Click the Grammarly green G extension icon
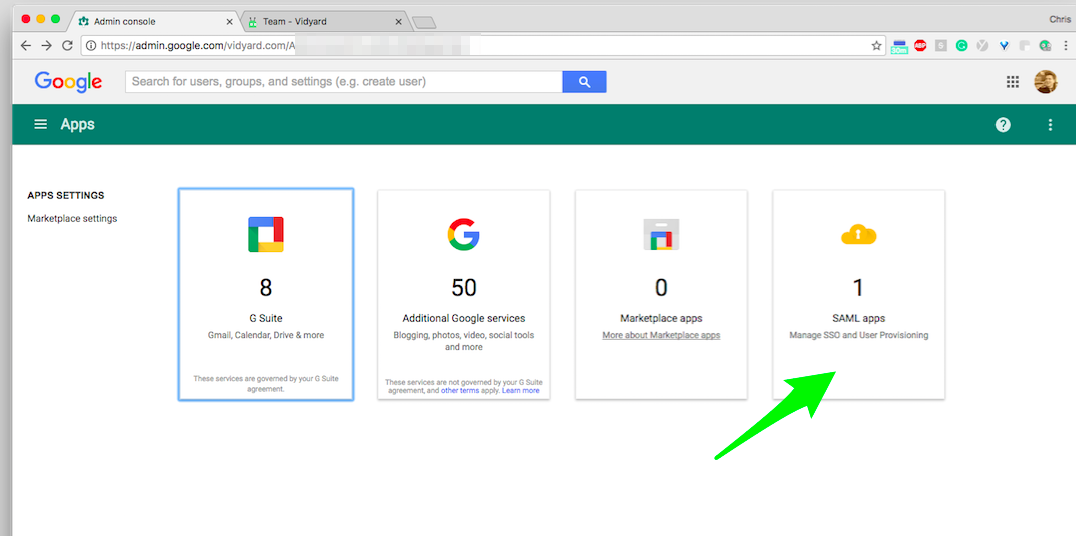The image size is (1076, 536). pos(962,46)
